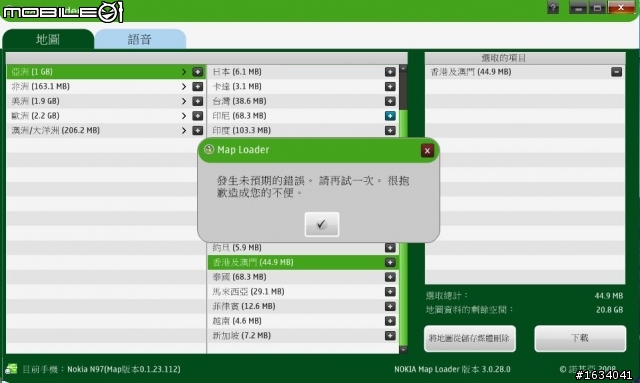Screen dimensions: 640x383
Task: Add 印尼 (68.3 MB) map with plus icon
Action: 390,116
